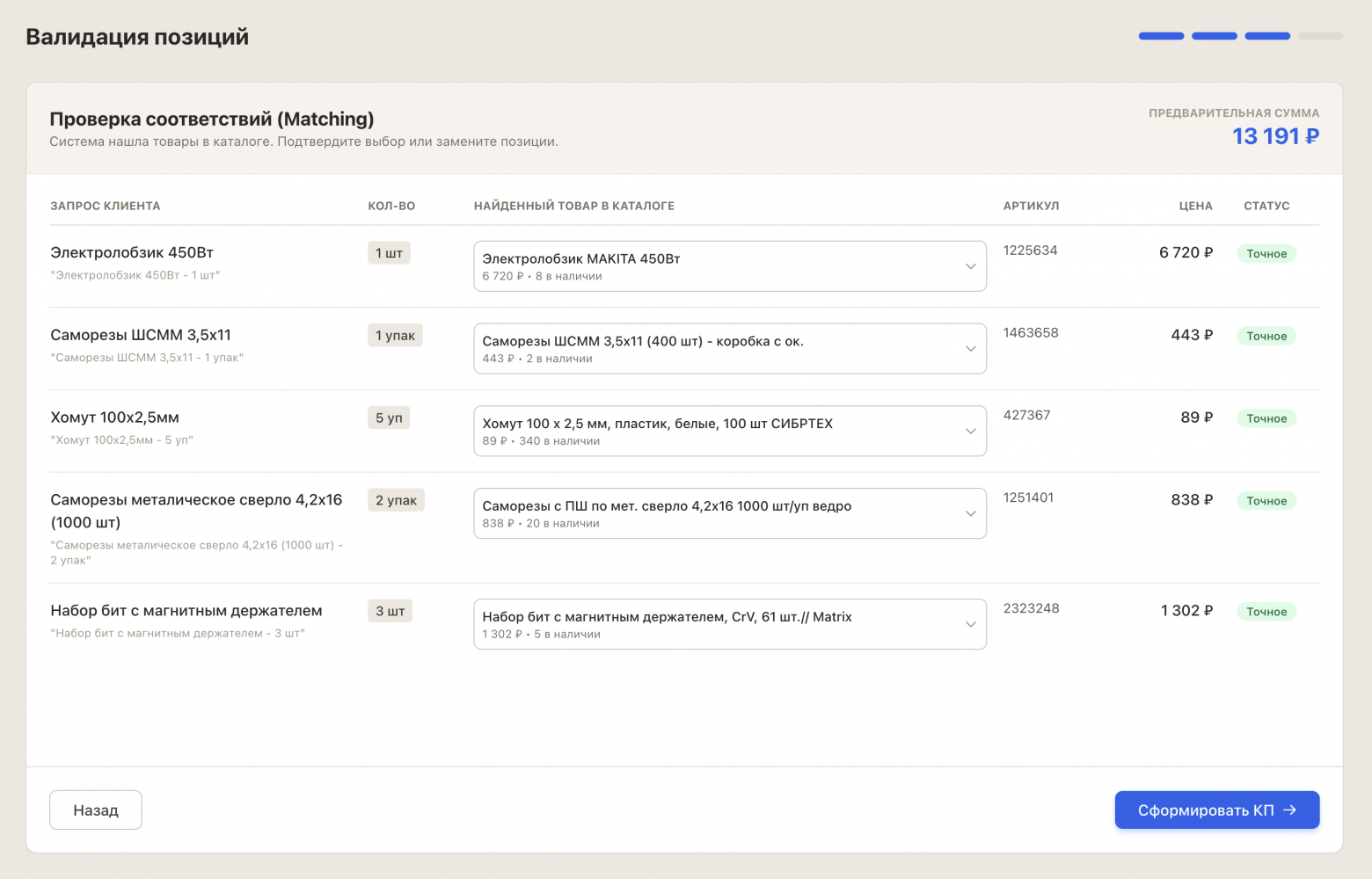The image size is (1372, 879).
Task: Click the Электролобзик 450Вт client request title
Action: coord(132,252)
